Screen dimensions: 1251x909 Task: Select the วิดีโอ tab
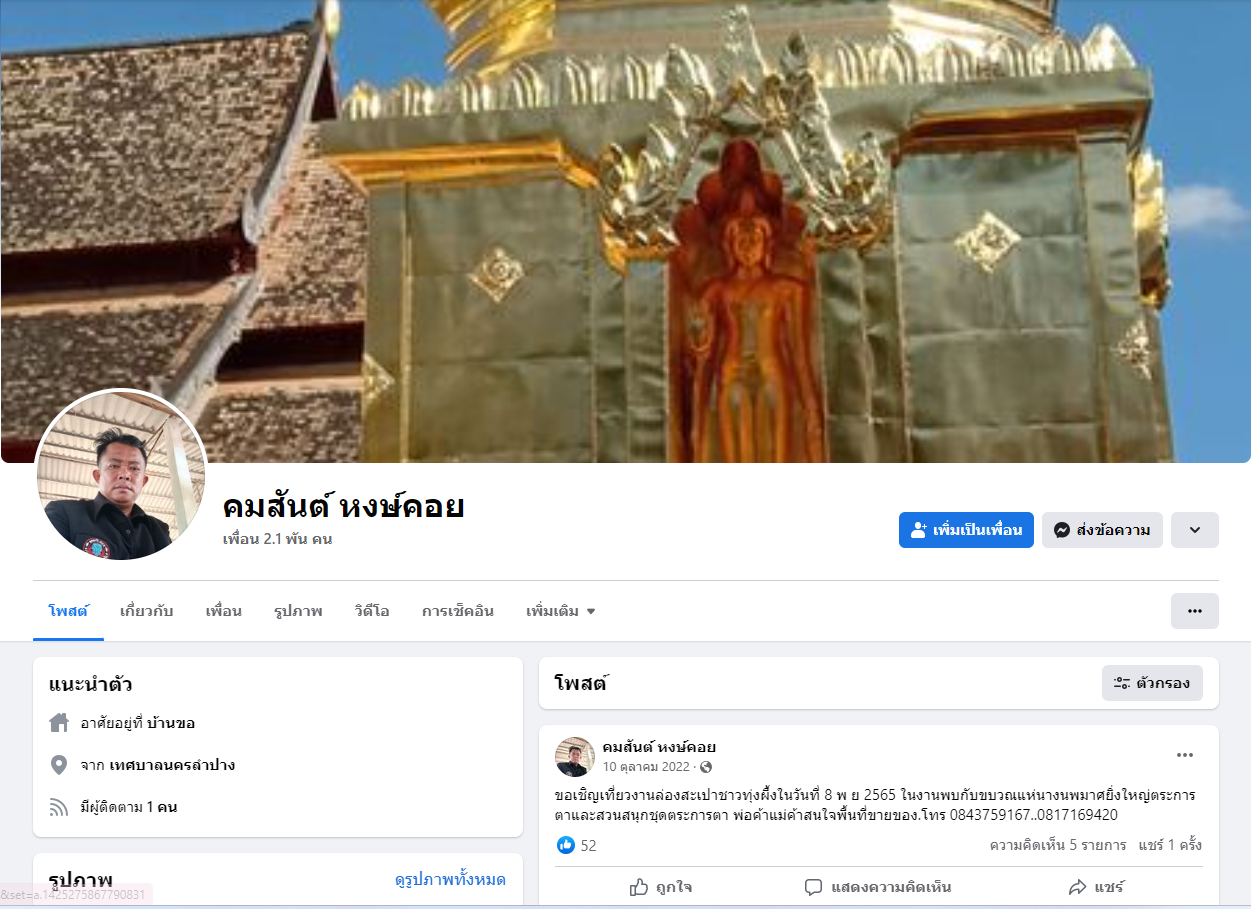click(371, 611)
